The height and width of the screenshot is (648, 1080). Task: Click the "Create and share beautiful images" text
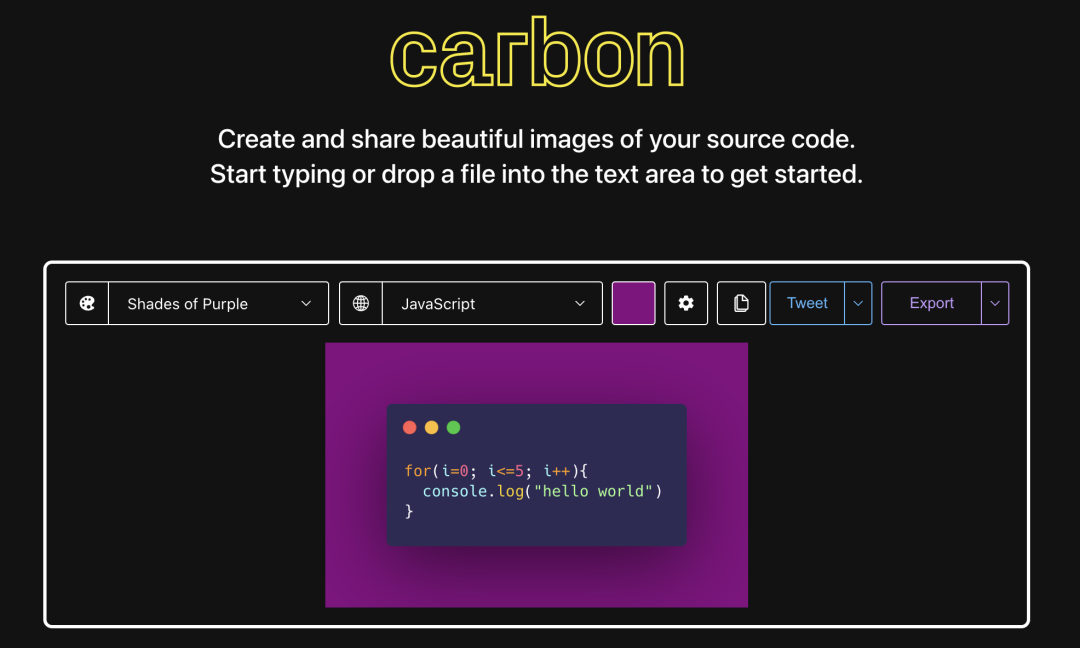(x=536, y=139)
